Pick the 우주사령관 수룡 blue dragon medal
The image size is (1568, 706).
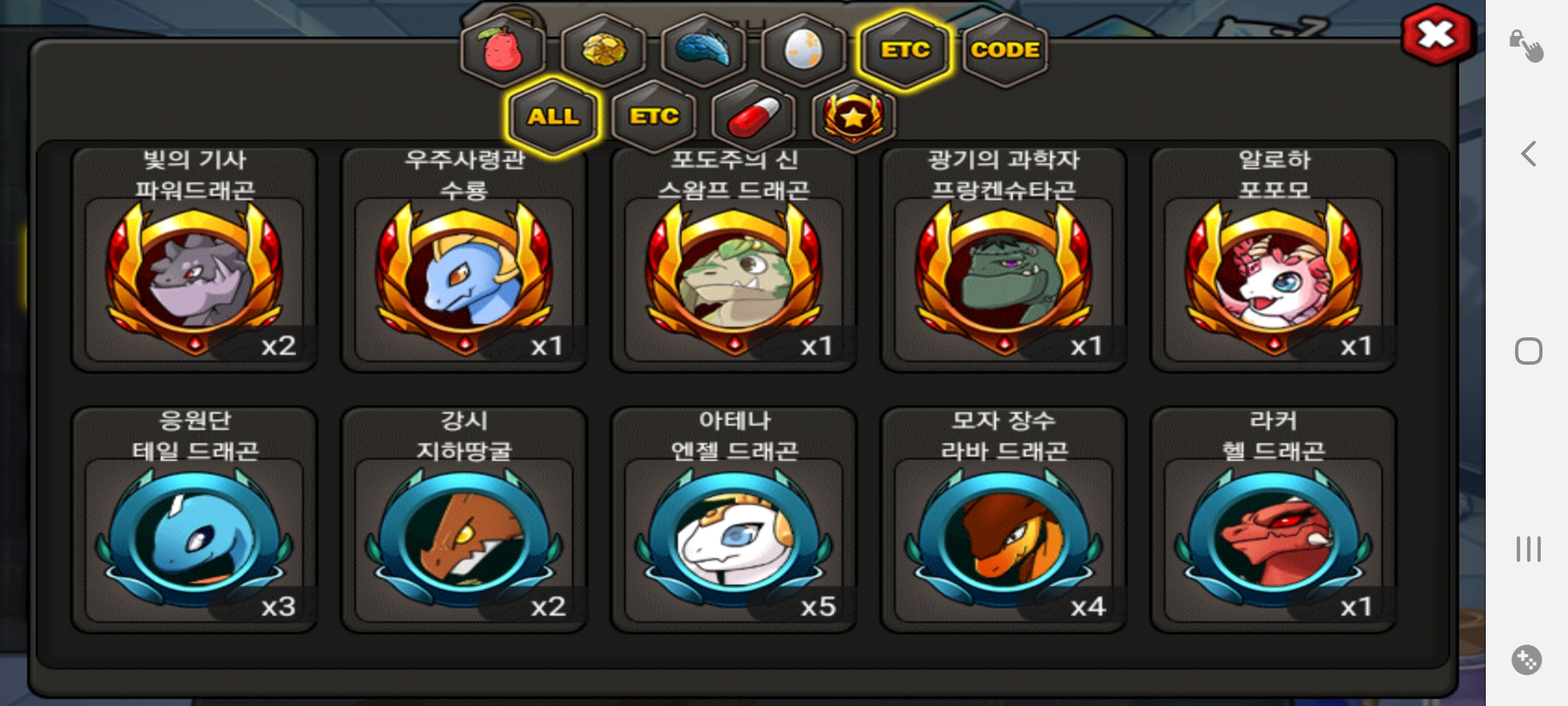pyautogui.click(x=465, y=260)
